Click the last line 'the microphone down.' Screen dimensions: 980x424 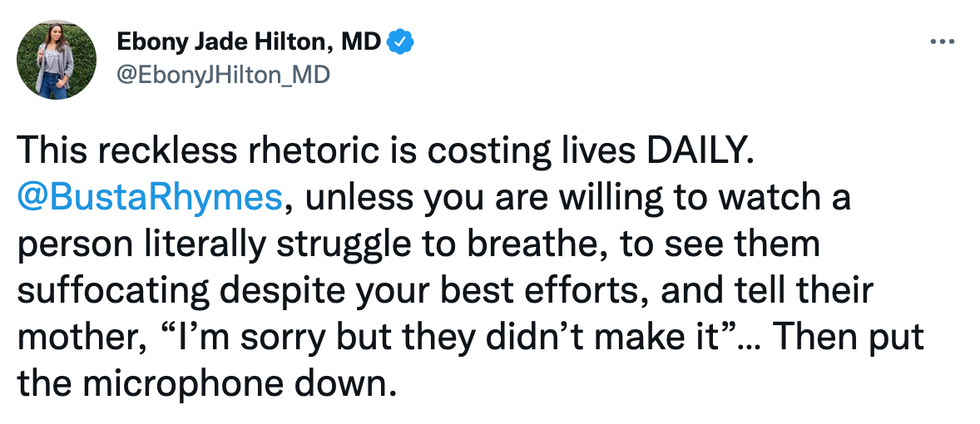pos(202,383)
